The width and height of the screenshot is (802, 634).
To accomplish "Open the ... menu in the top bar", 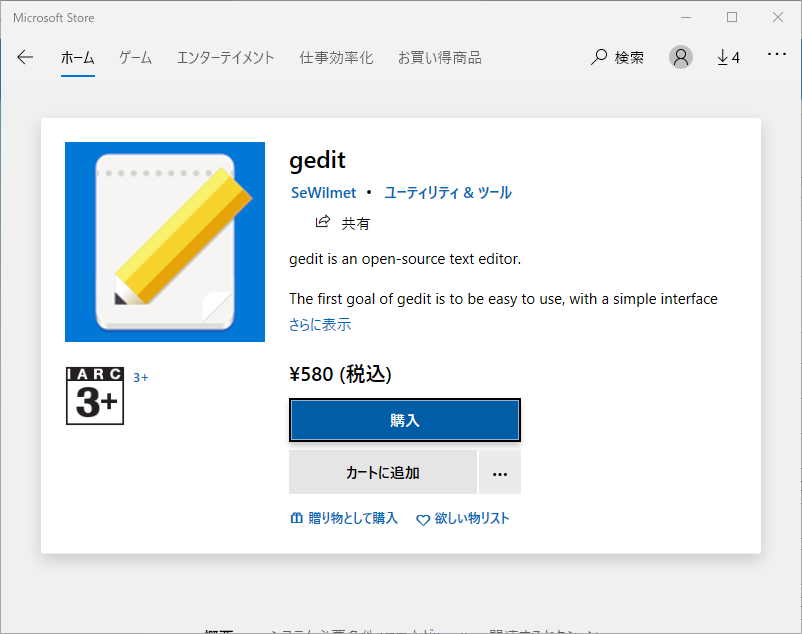I will click(x=777, y=57).
